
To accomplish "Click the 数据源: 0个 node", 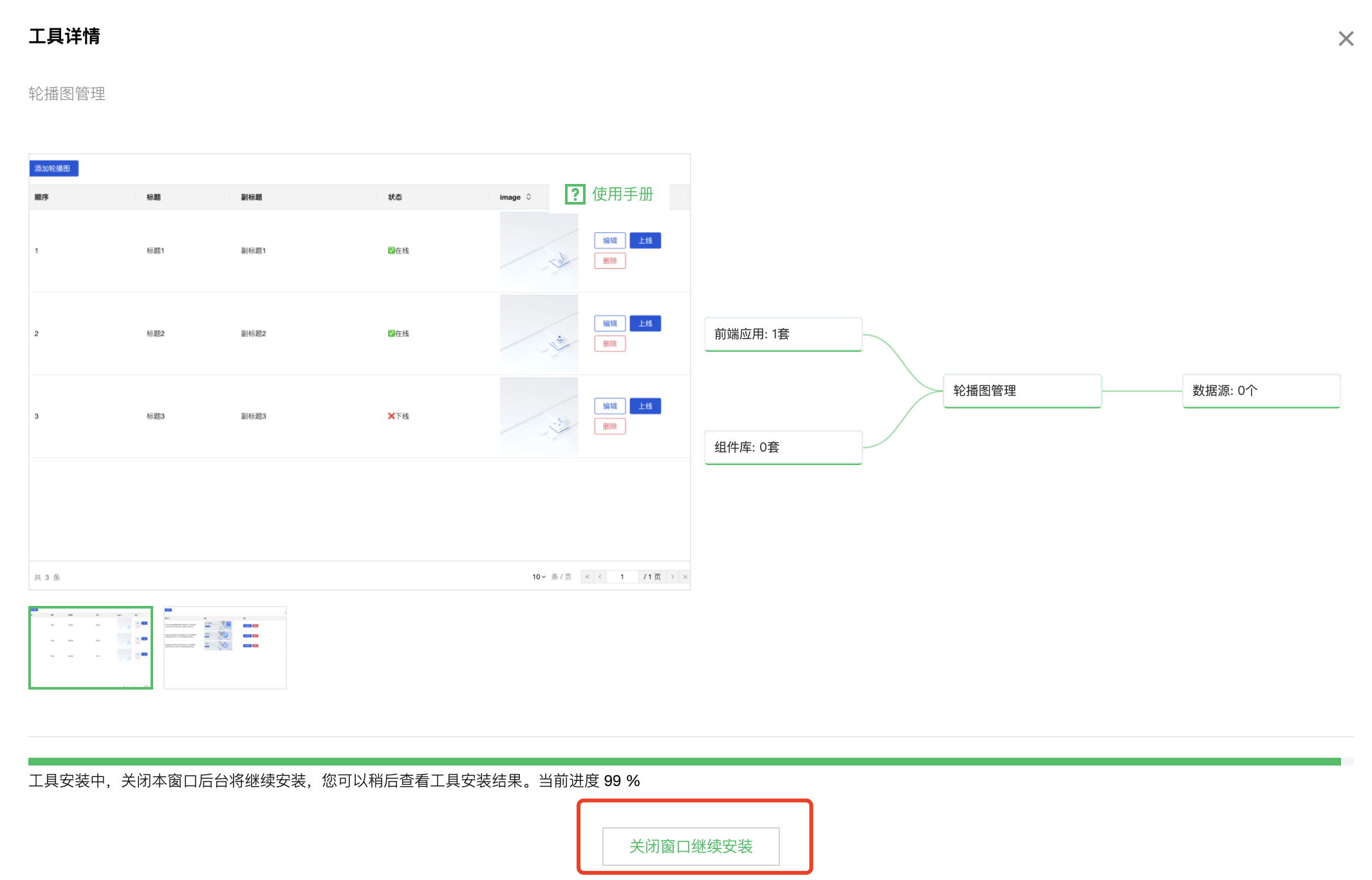I will pyautogui.click(x=1261, y=390).
